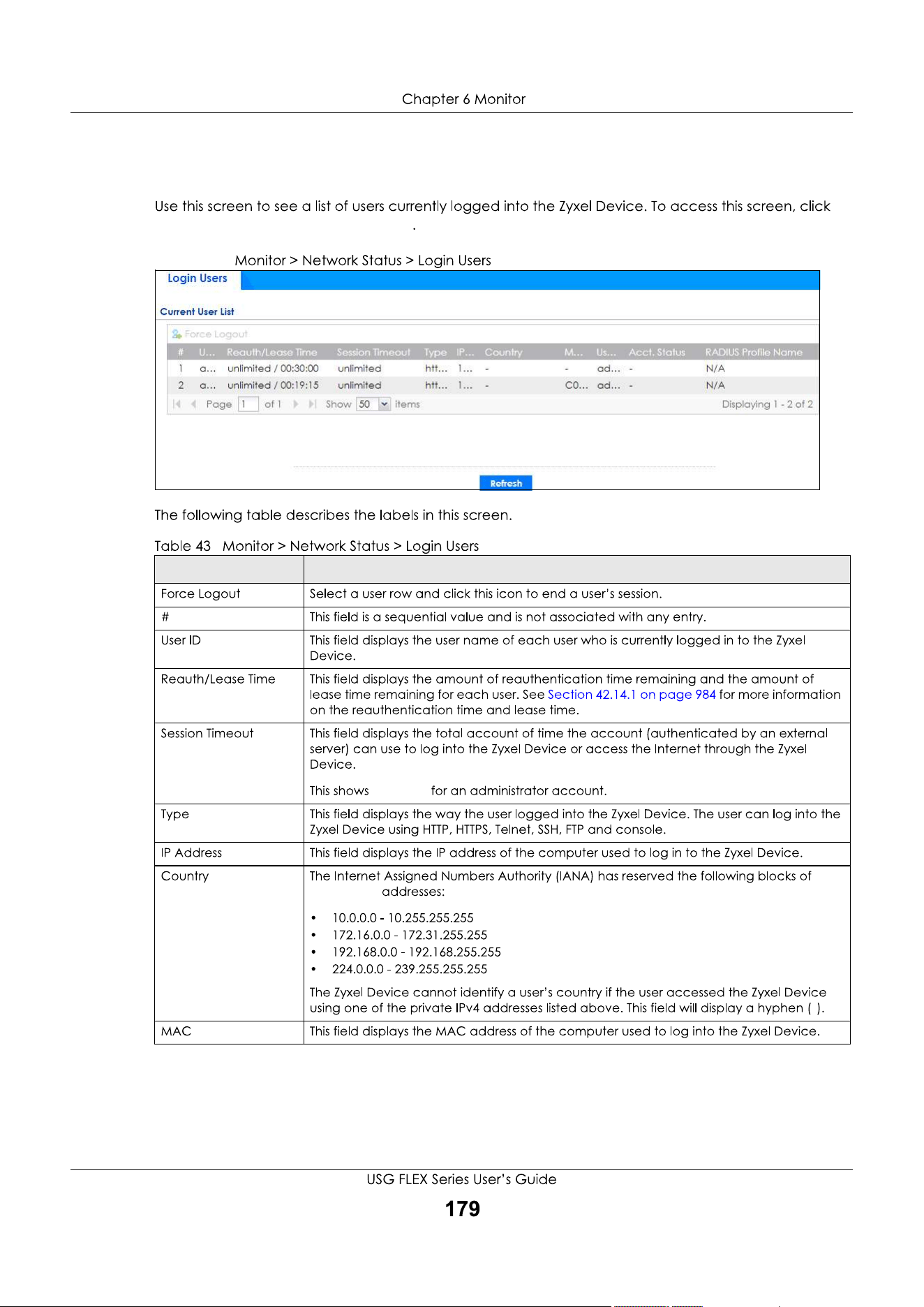This screenshot has height=1307, width=924.
Task: Open the Show 50 items dropdown
Action: point(384,404)
